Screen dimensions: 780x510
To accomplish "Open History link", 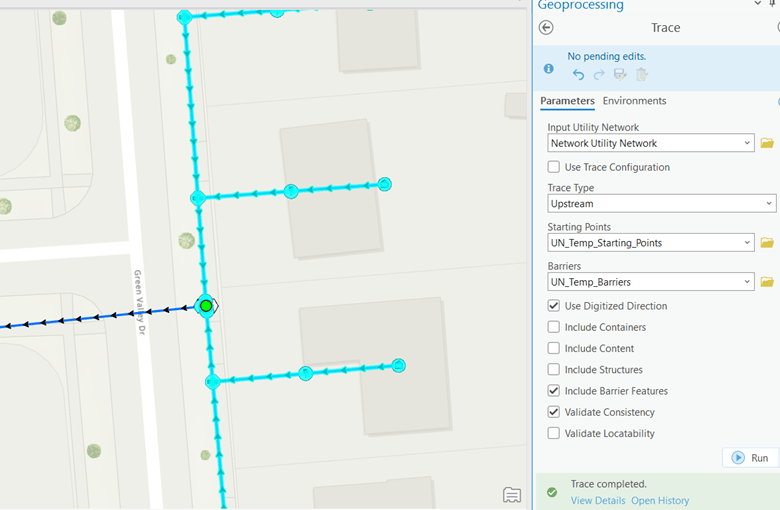I will pyautogui.click(x=660, y=501).
